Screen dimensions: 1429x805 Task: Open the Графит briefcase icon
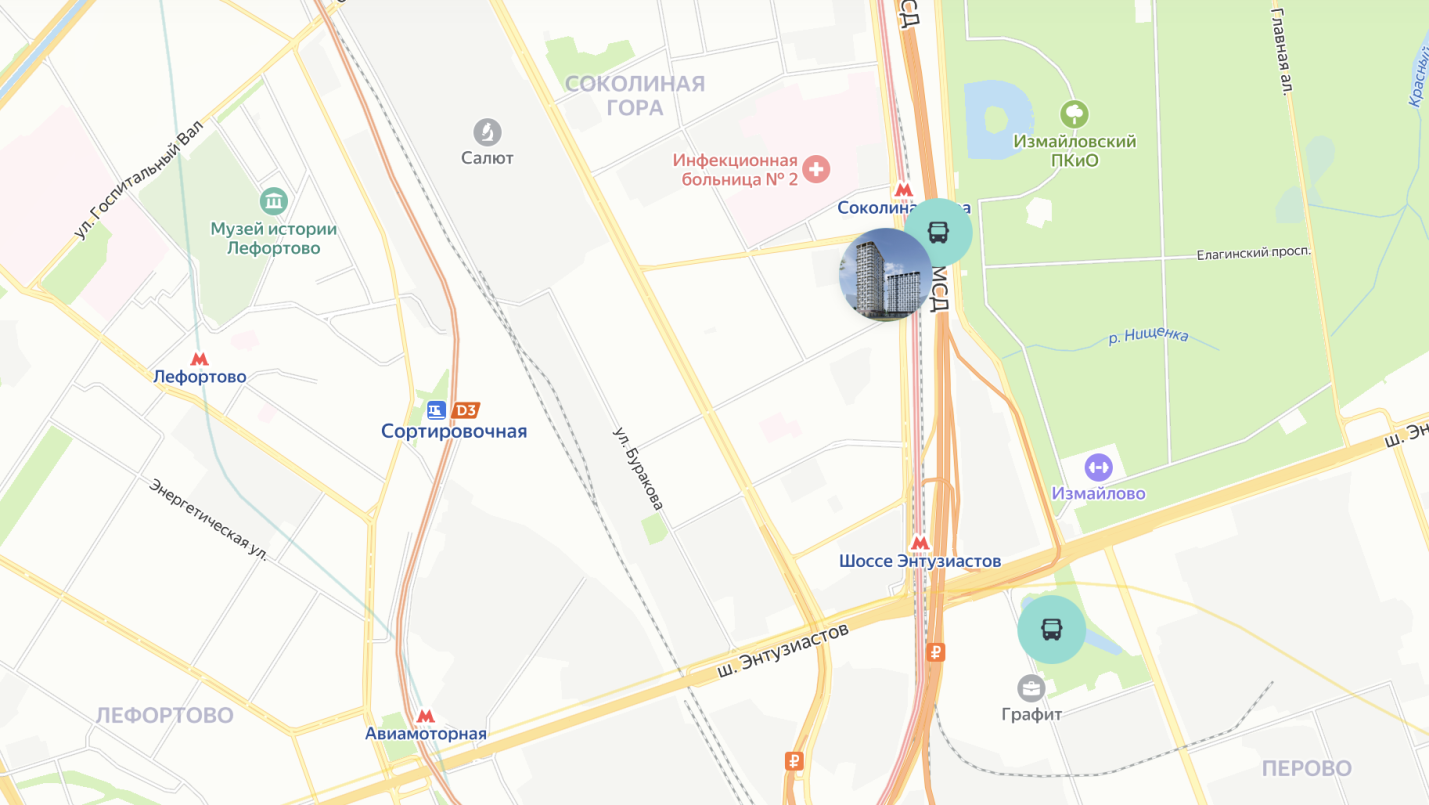point(1031,688)
